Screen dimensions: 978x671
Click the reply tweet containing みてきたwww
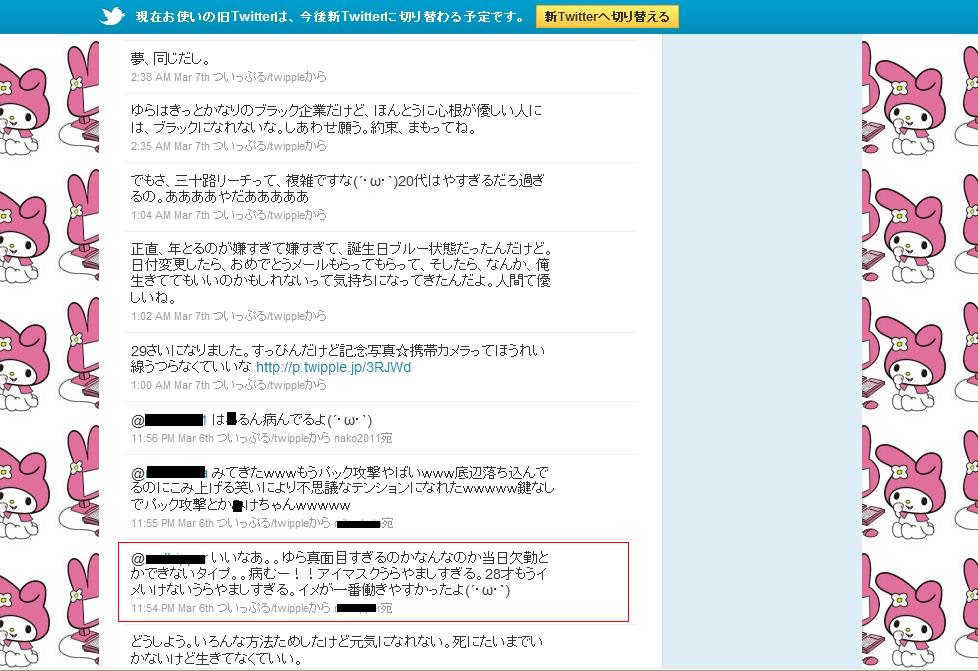tap(342, 488)
